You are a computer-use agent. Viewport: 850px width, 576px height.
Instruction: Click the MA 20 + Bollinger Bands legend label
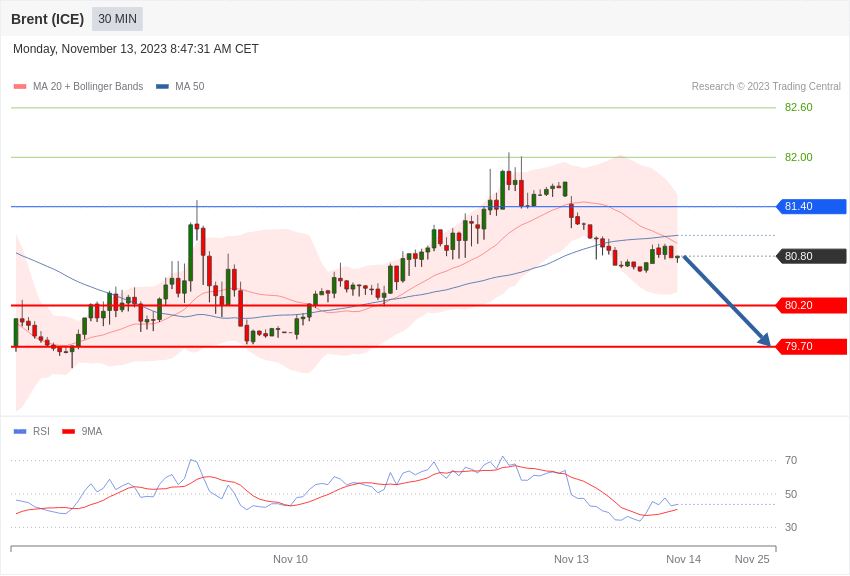tap(88, 87)
